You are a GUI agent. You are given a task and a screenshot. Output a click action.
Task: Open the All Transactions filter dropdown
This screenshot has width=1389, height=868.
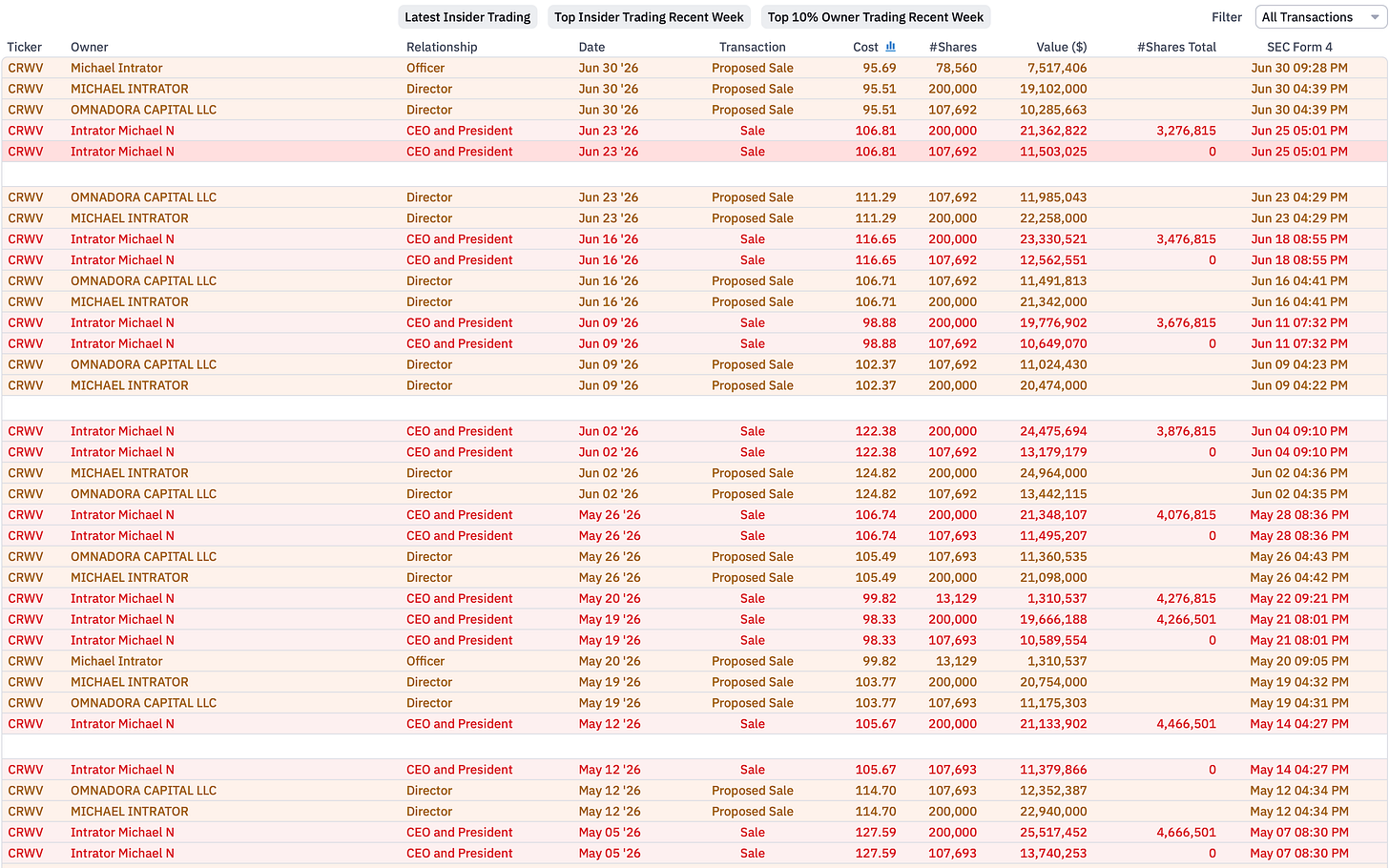[x=1320, y=17]
